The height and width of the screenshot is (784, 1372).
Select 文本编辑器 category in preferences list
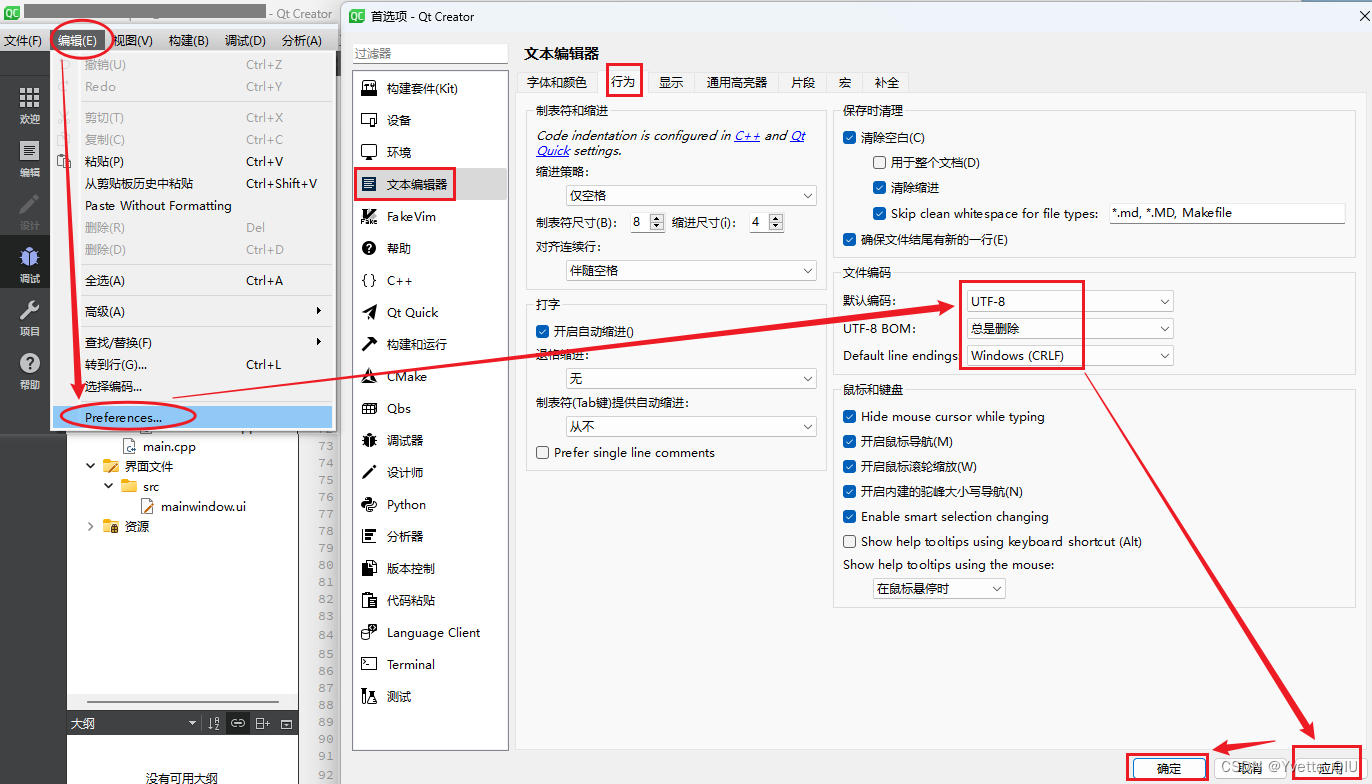pos(430,184)
